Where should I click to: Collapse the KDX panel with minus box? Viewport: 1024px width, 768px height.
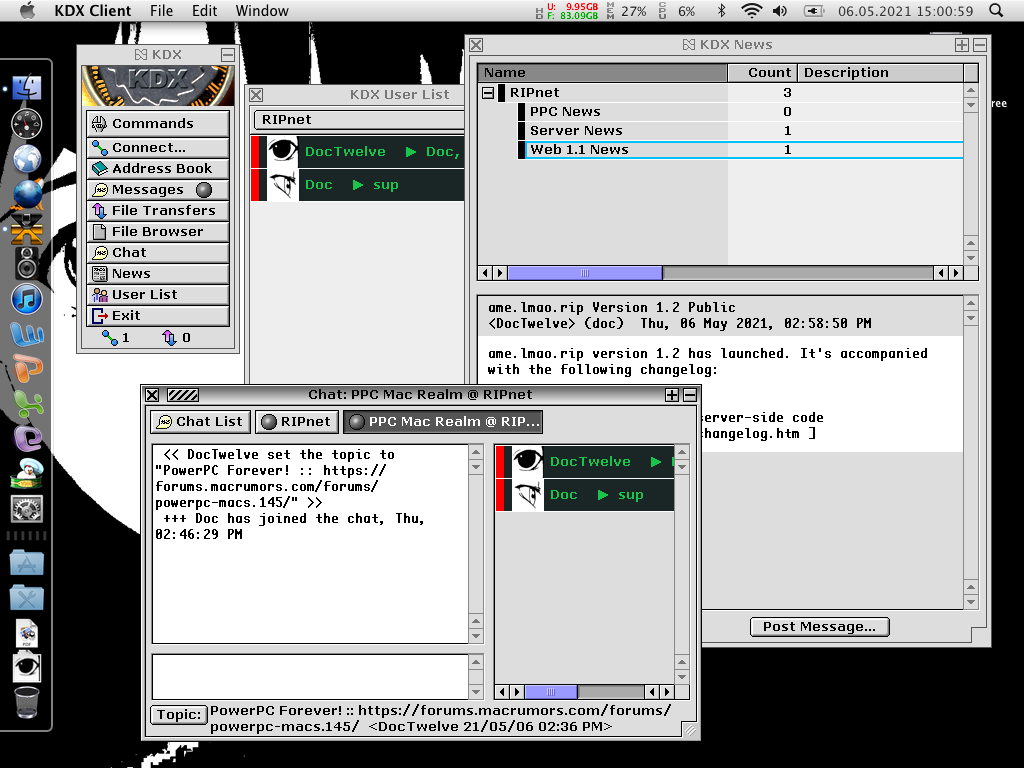228,55
